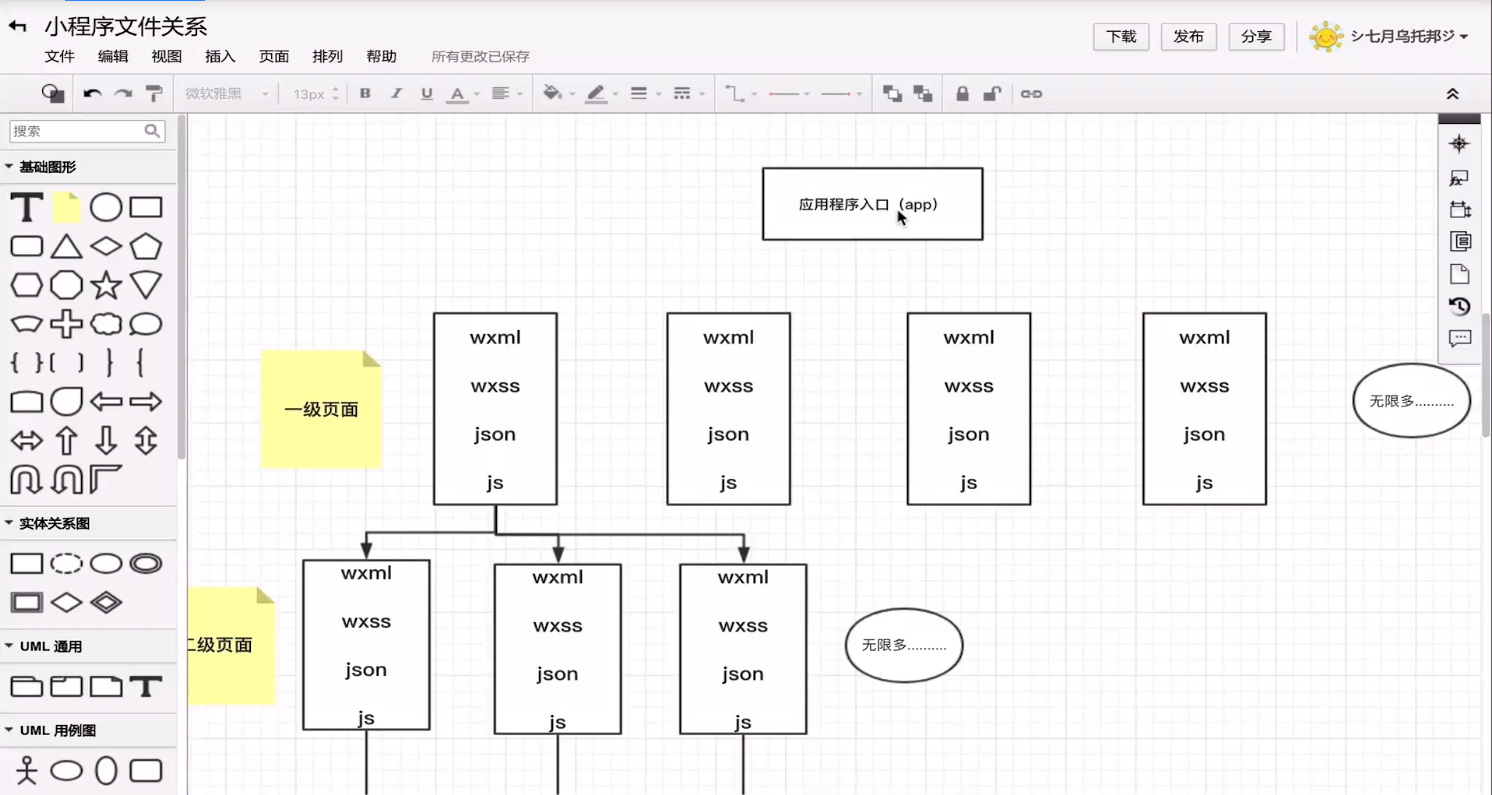Open the line dash style dropdown
1492x795 pixels.
(x=688, y=94)
